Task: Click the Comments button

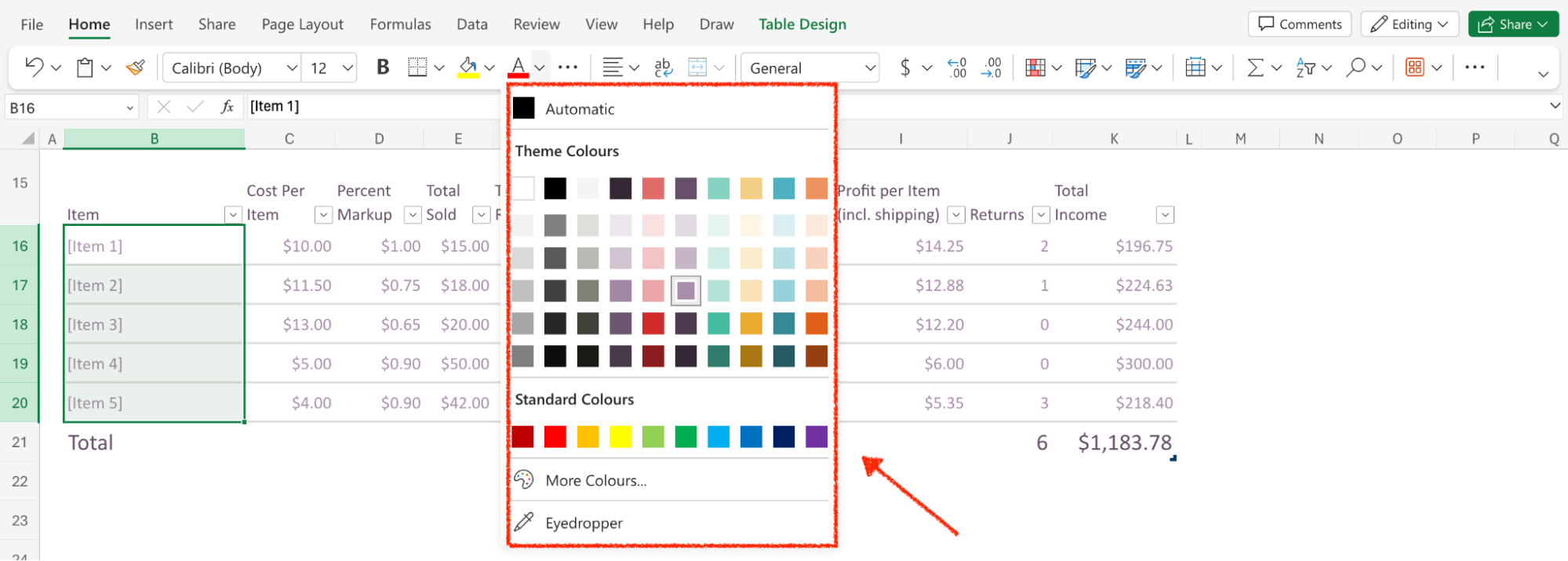Action: coord(1299,24)
